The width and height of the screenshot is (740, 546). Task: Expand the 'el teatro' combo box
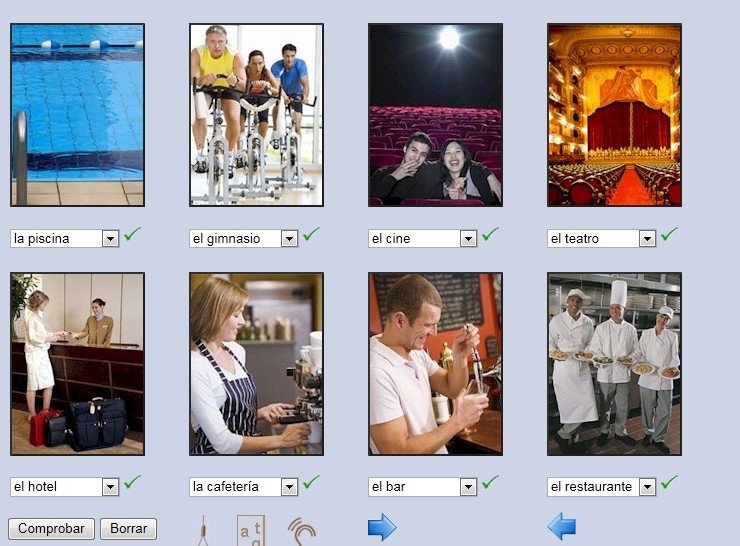tap(647, 239)
